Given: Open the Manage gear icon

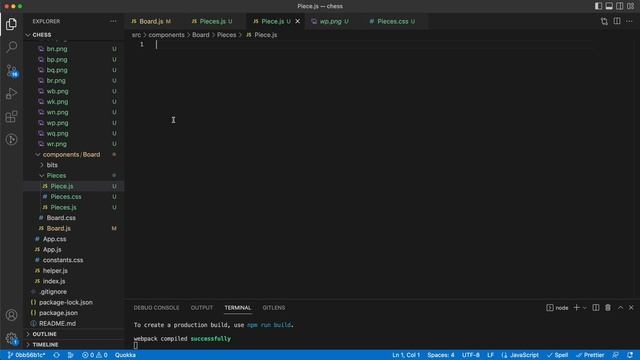Looking at the screenshot, I should (x=11, y=338).
